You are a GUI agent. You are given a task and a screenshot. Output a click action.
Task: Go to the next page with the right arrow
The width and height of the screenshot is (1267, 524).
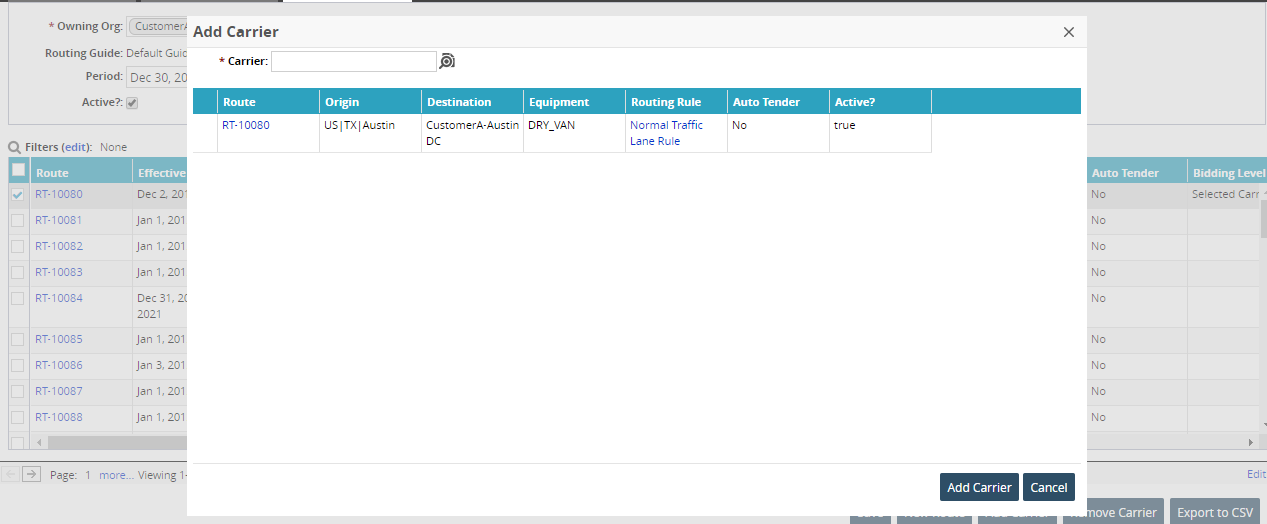point(32,475)
